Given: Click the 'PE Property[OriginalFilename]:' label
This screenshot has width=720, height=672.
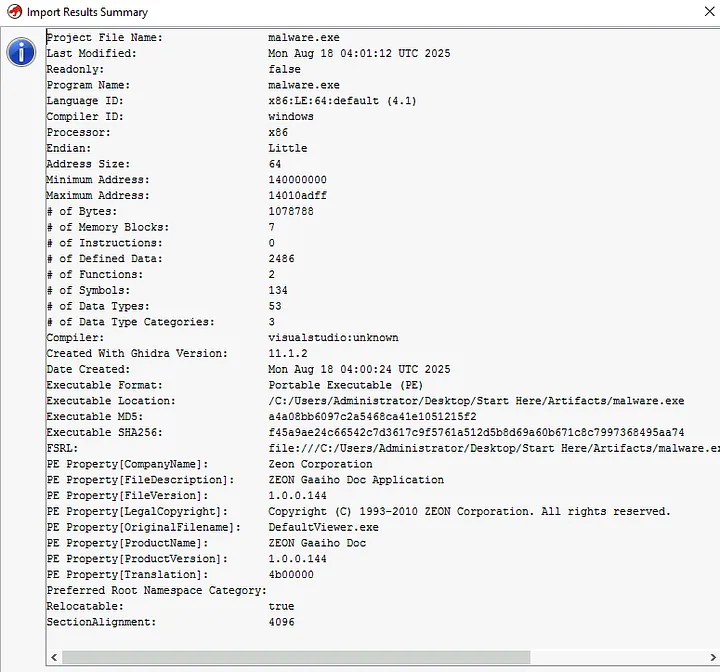Looking at the screenshot, I should tap(144, 527).
